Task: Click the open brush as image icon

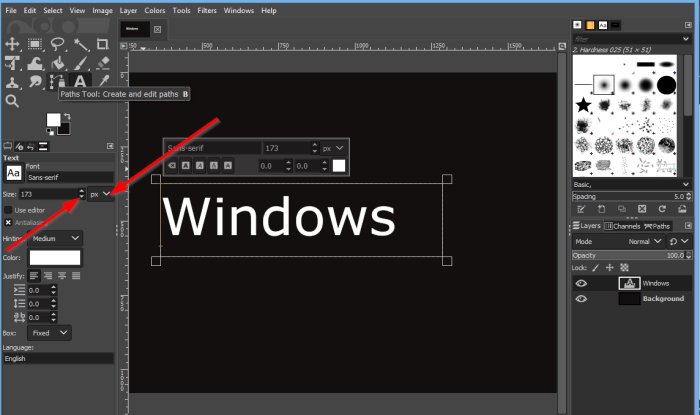Action: [x=682, y=209]
